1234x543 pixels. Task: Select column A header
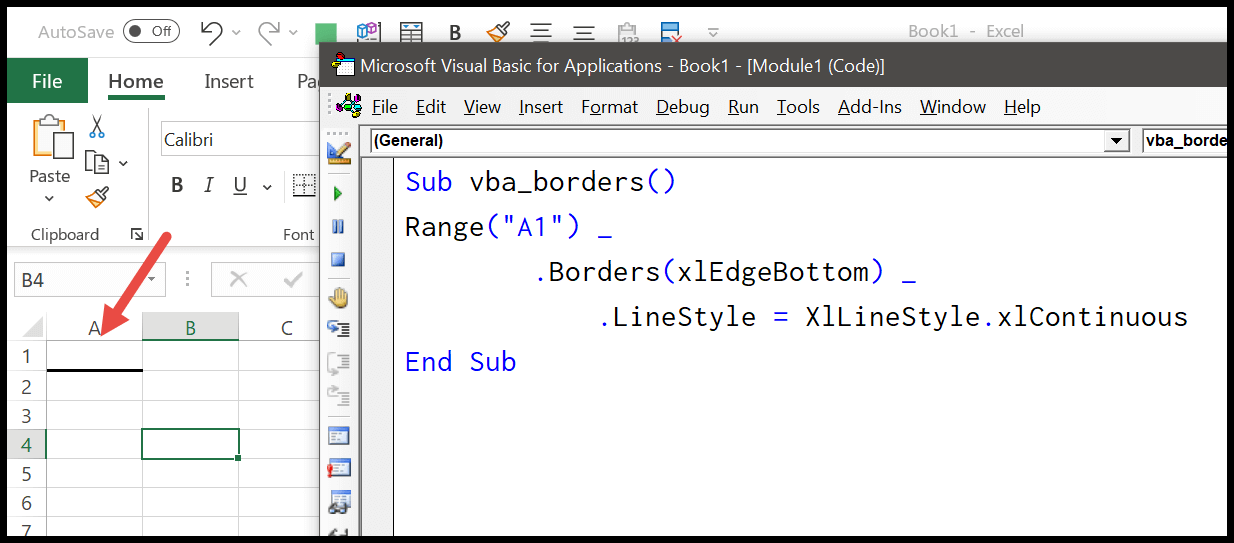[94, 328]
